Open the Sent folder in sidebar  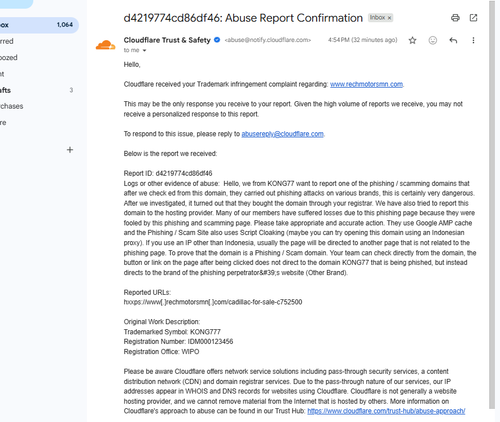[x=2, y=74]
